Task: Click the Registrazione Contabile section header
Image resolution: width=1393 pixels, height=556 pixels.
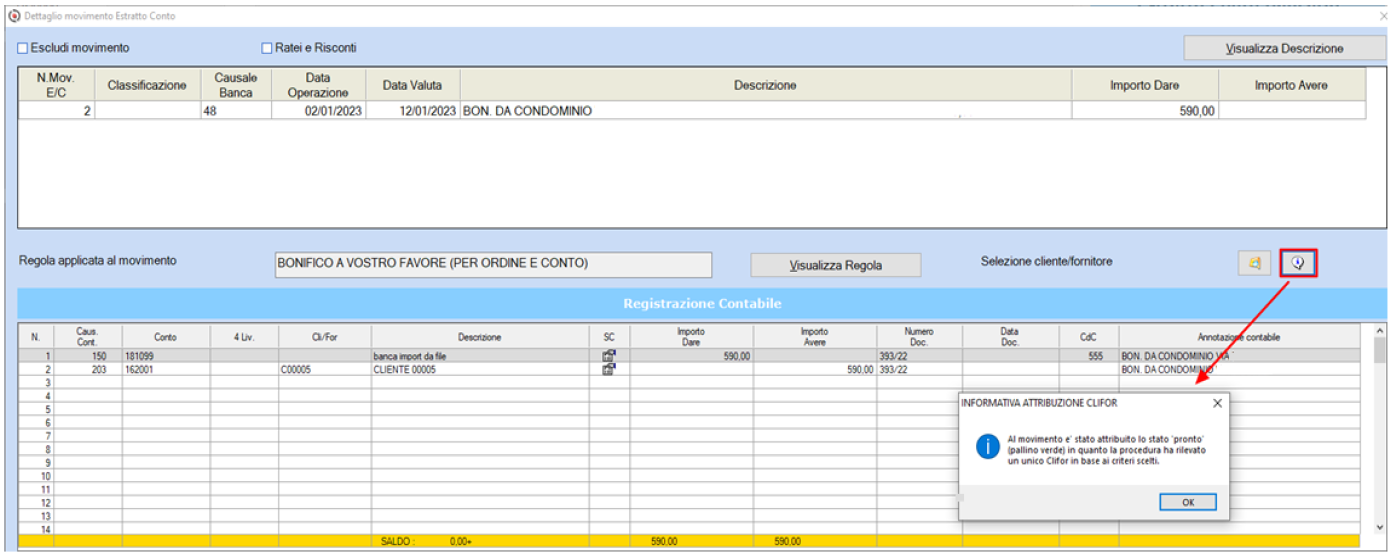Action: tap(702, 303)
